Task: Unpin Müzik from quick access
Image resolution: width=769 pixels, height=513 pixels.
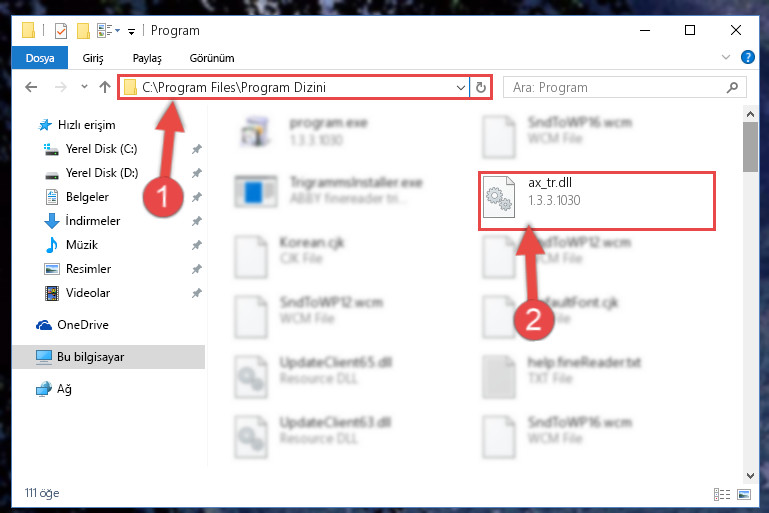Action: click(x=197, y=245)
